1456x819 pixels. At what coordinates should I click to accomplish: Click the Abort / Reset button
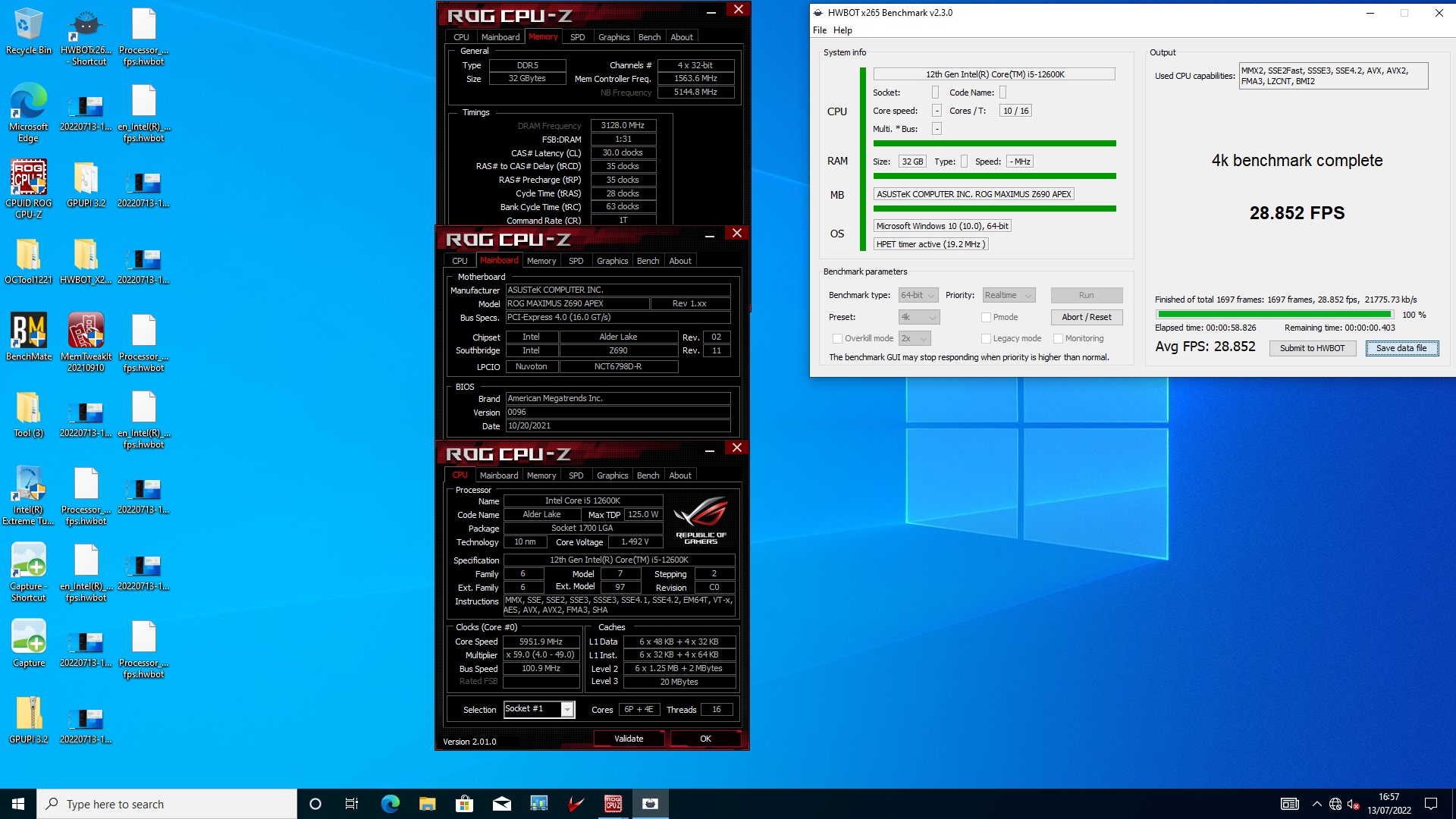[1086, 317]
